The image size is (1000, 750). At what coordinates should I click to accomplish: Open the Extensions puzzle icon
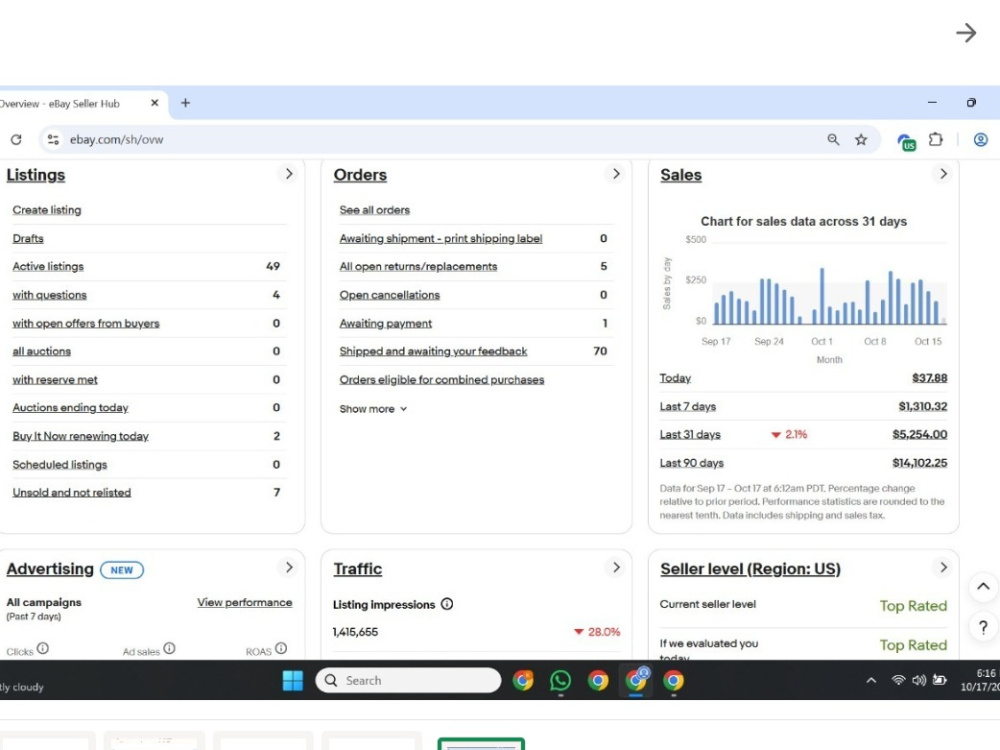click(936, 139)
